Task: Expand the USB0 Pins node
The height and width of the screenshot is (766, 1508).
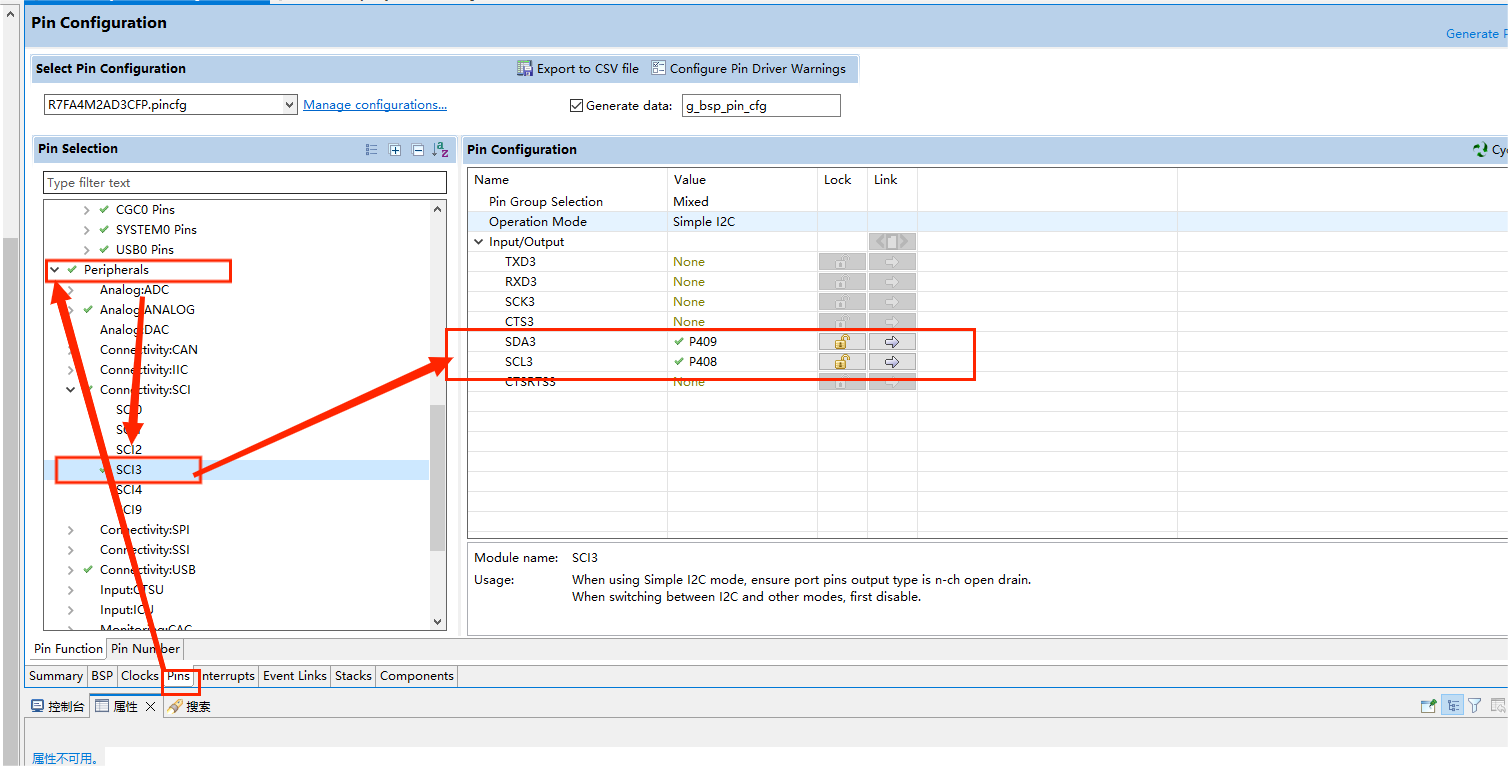Action: click(87, 250)
